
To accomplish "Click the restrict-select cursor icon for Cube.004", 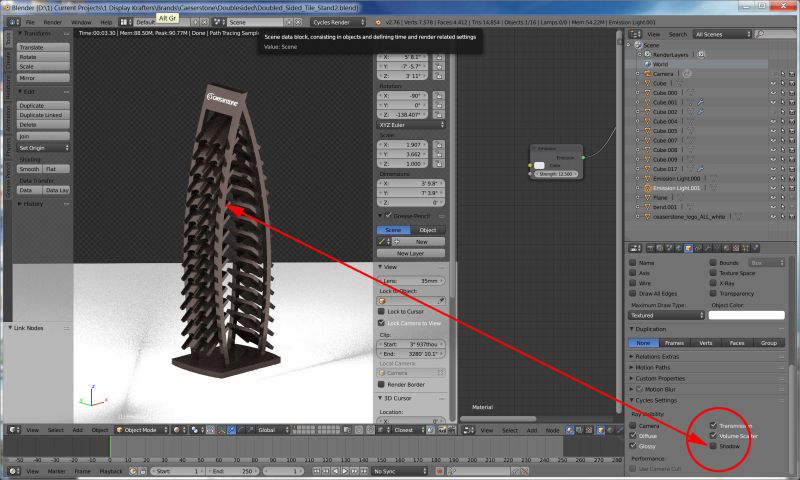I will coord(782,121).
